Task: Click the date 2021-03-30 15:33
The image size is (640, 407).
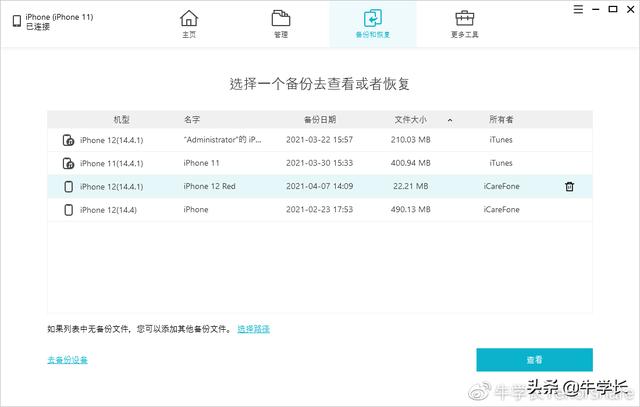Action: pyautogui.click(x=319, y=163)
